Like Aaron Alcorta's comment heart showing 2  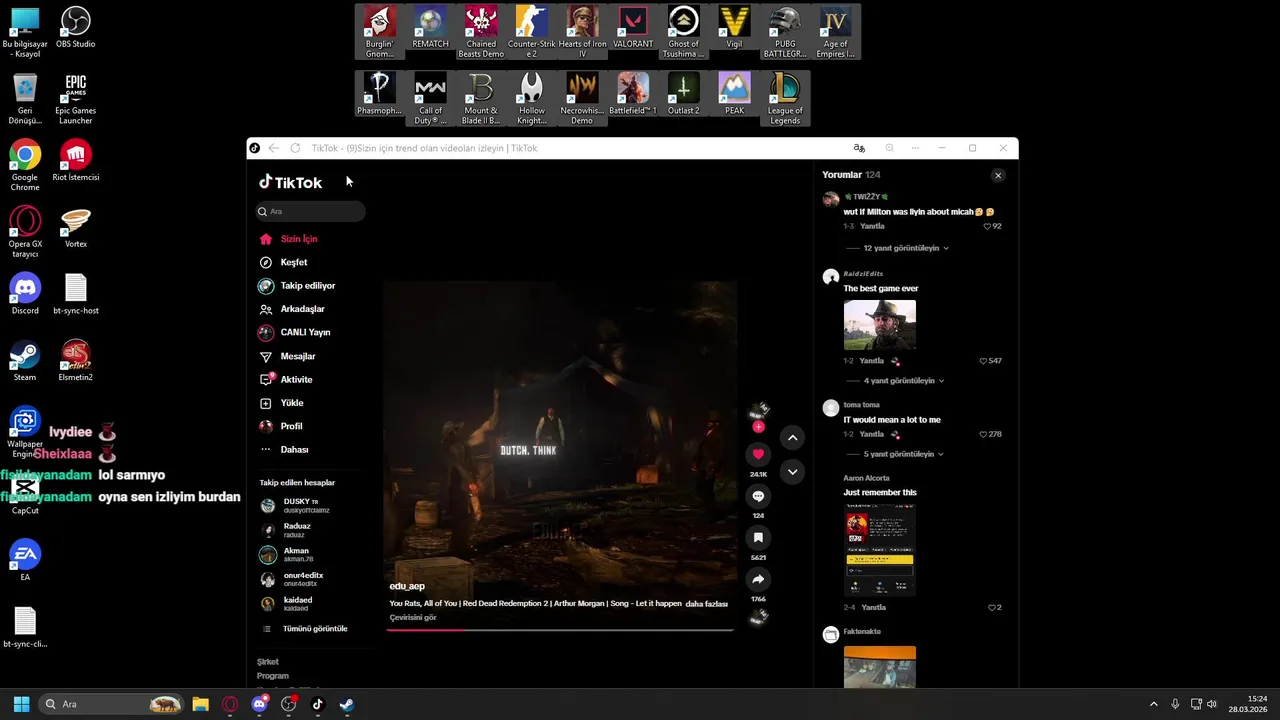point(994,607)
